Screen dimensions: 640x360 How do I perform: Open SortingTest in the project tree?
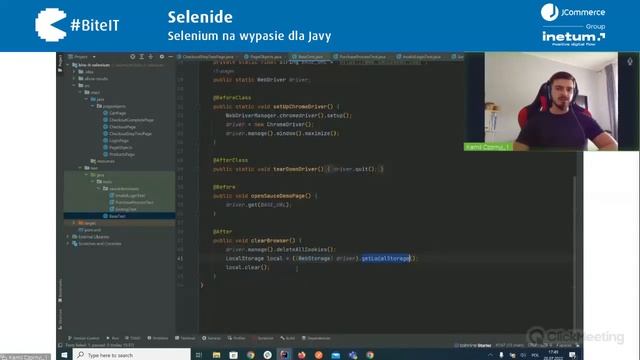pyautogui.click(x=123, y=209)
